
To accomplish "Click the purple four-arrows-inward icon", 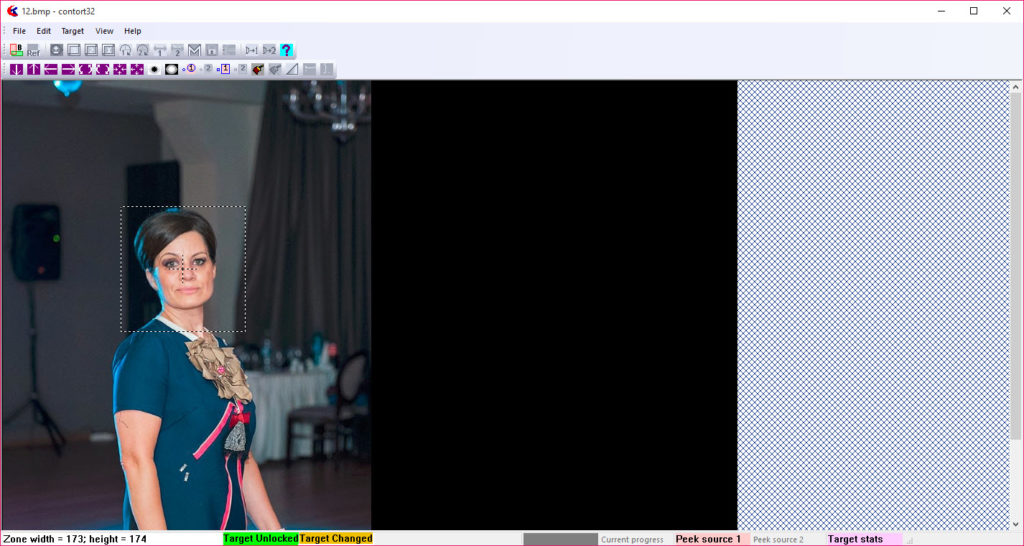I will tap(120, 69).
